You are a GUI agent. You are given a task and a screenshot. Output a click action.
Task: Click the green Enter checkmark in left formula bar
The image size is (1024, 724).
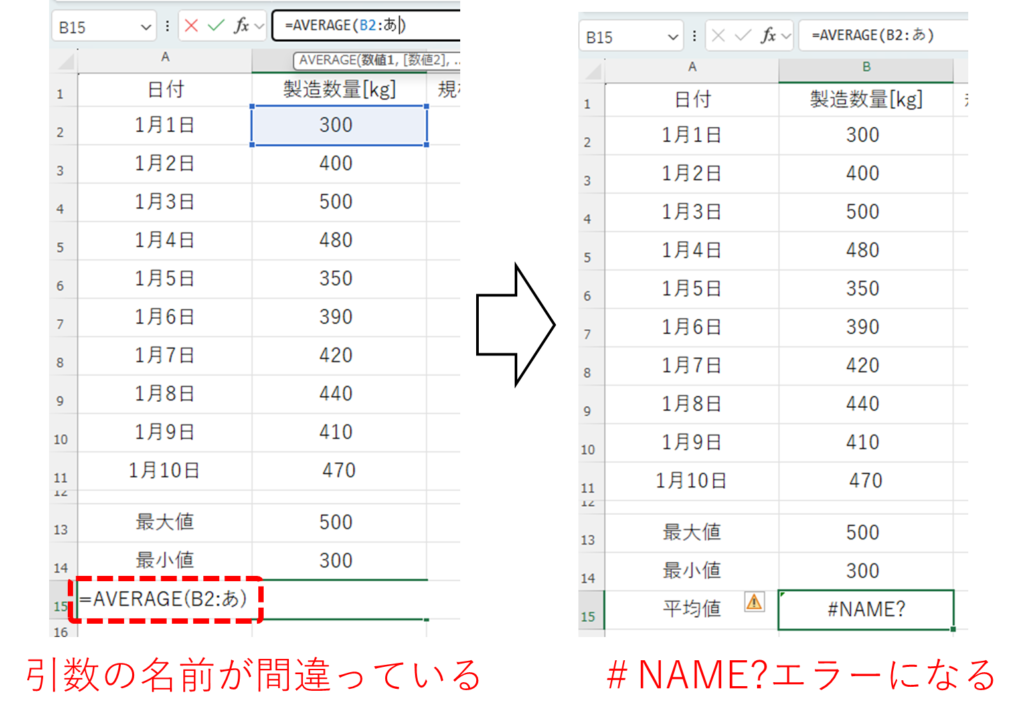click(x=216, y=26)
